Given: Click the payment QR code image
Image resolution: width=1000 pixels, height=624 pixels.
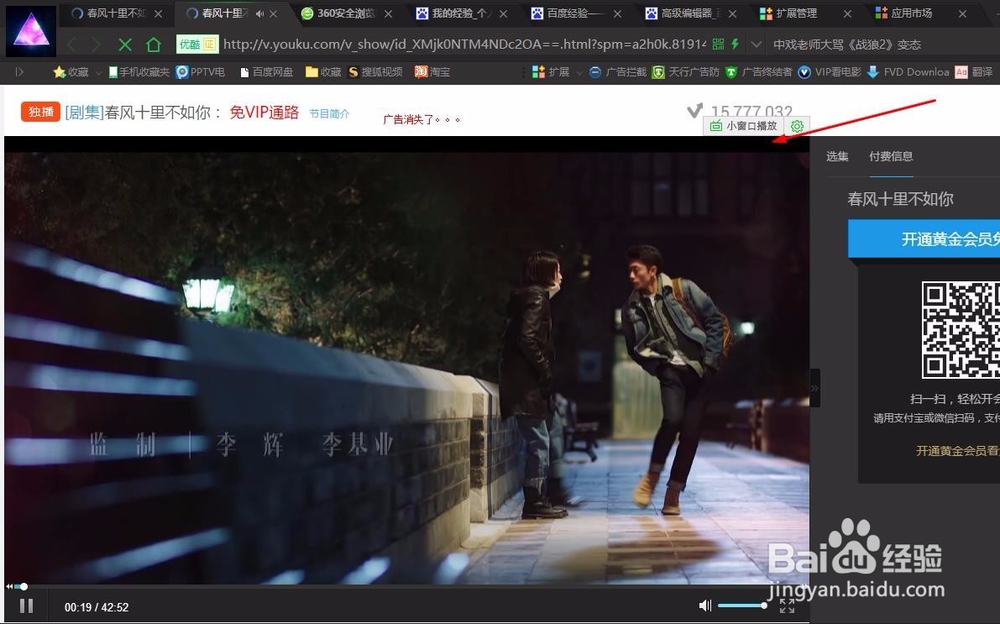Looking at the screenshot, I should (960, 330).
